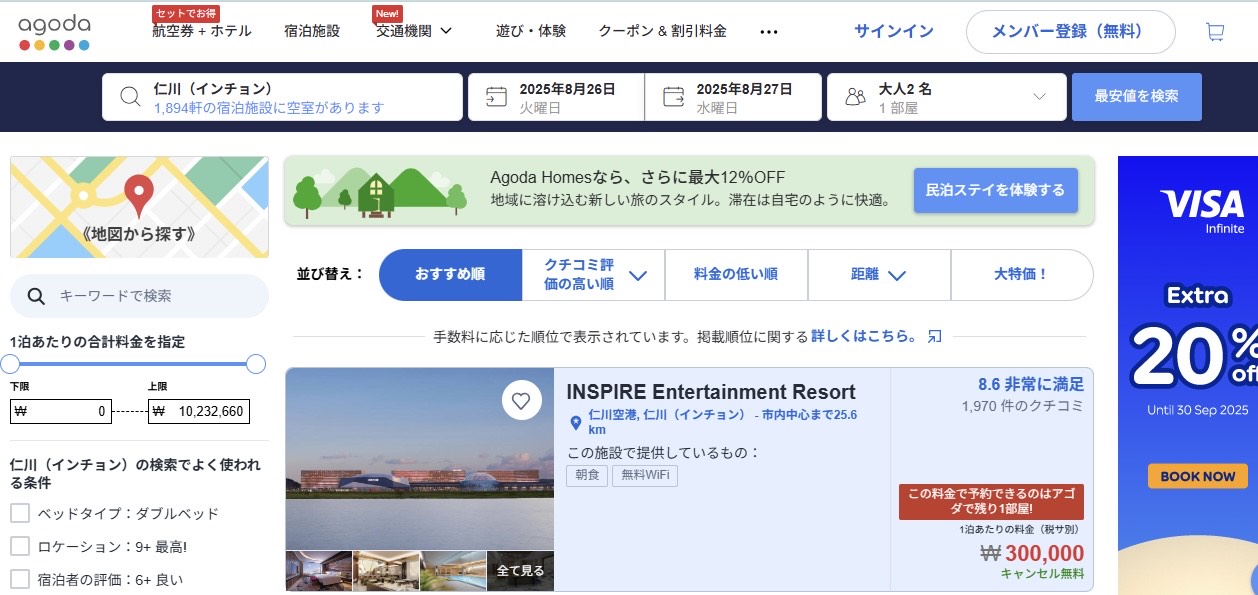Click INSPIRE Entertainment Resort title
The width and height of the screenshot is (1258, 595).
click(x=711, y=392)
